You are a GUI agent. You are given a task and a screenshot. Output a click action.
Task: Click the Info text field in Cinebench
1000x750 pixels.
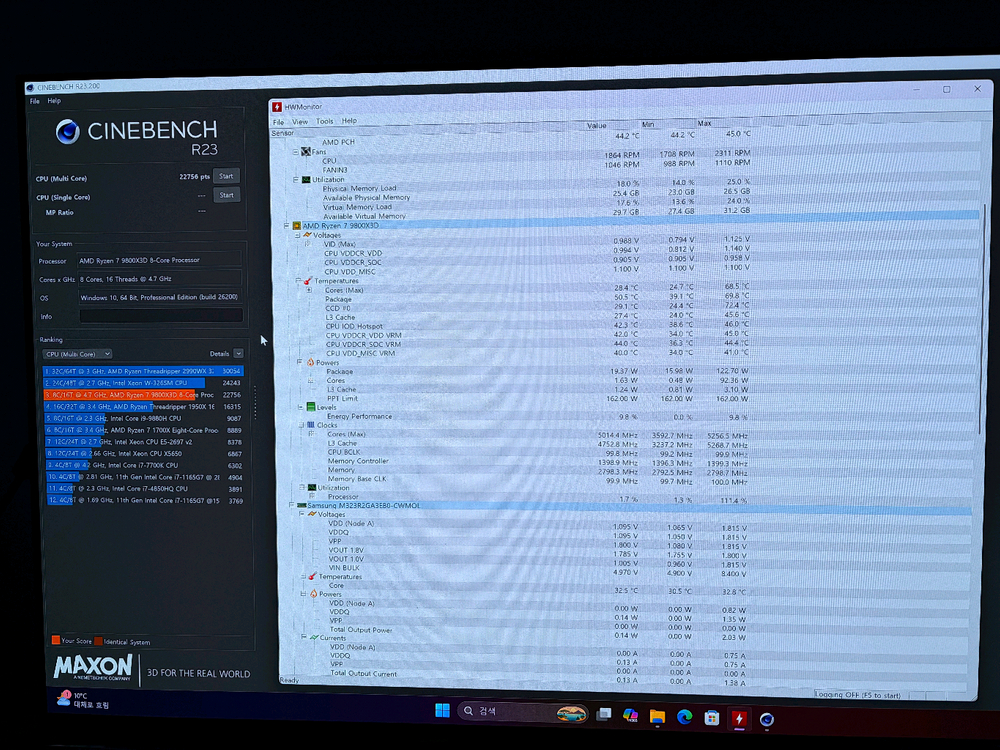coord(161,316)
